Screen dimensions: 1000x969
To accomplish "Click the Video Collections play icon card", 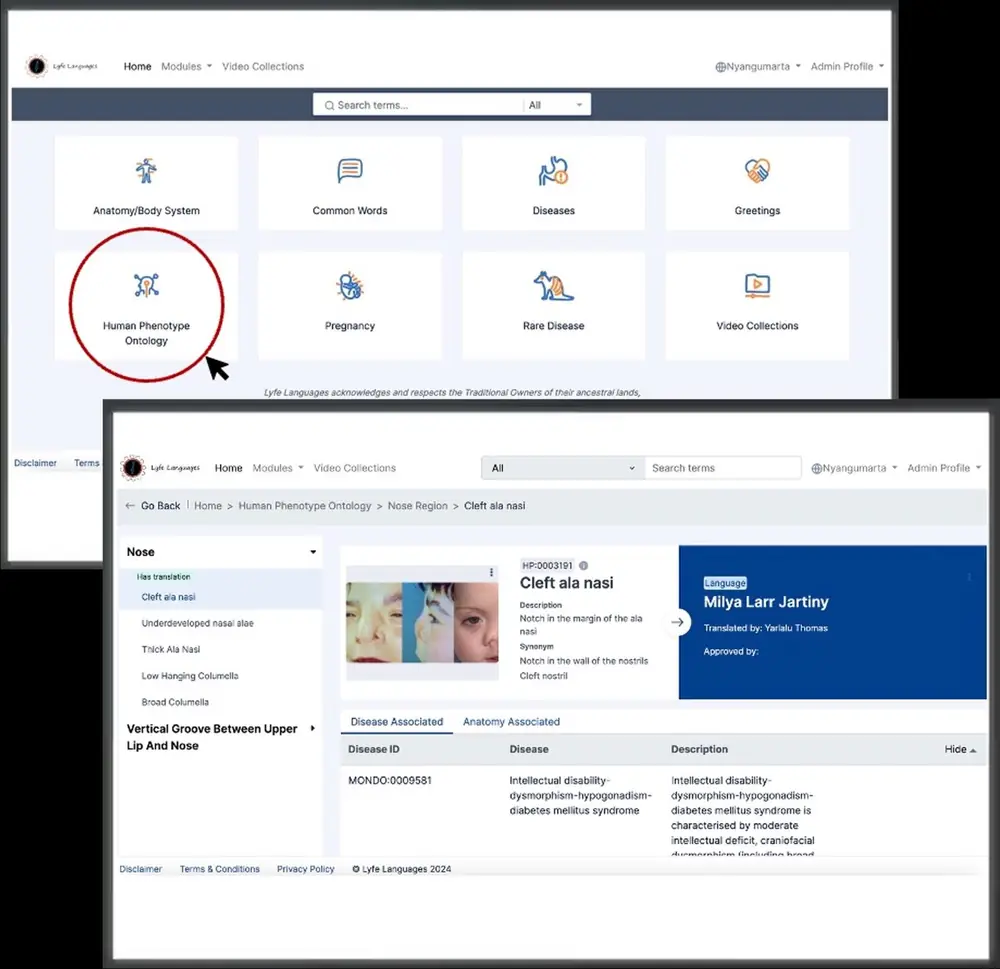I will [x=757, y=305].
